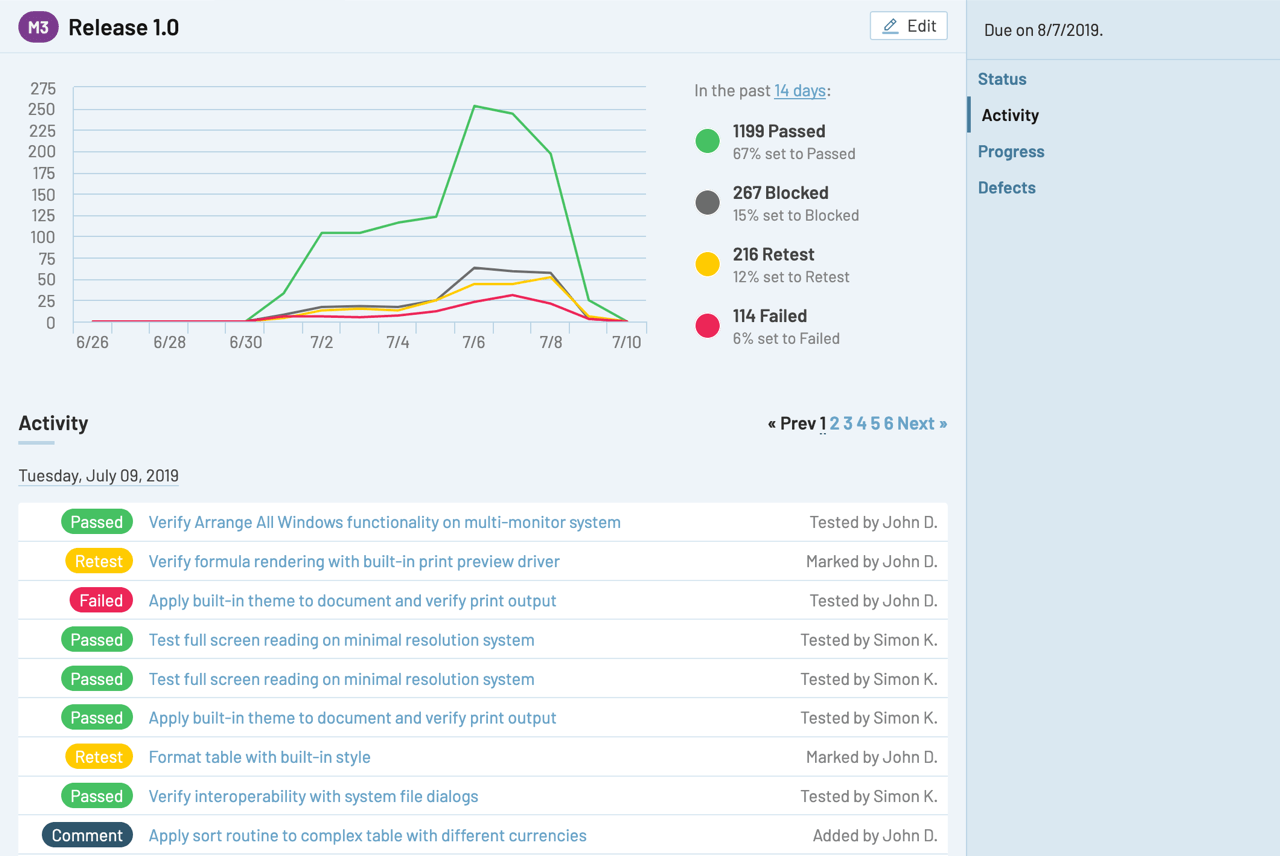Go to activity page 4
This screenshot has width=1280, height=856.
(x=861, y=423)
